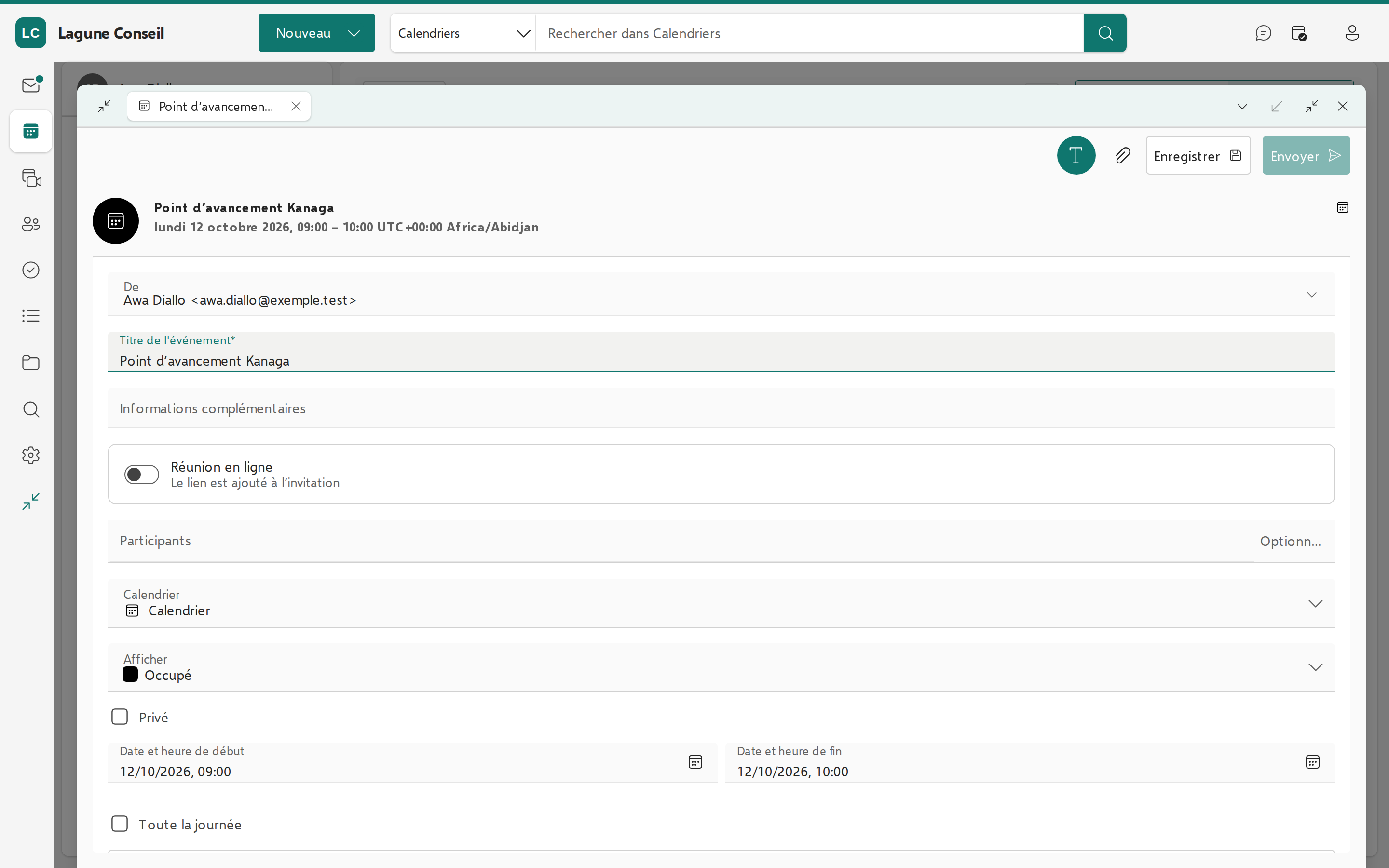
Task: Open the user account icon
Action: tap(1352, 33)
